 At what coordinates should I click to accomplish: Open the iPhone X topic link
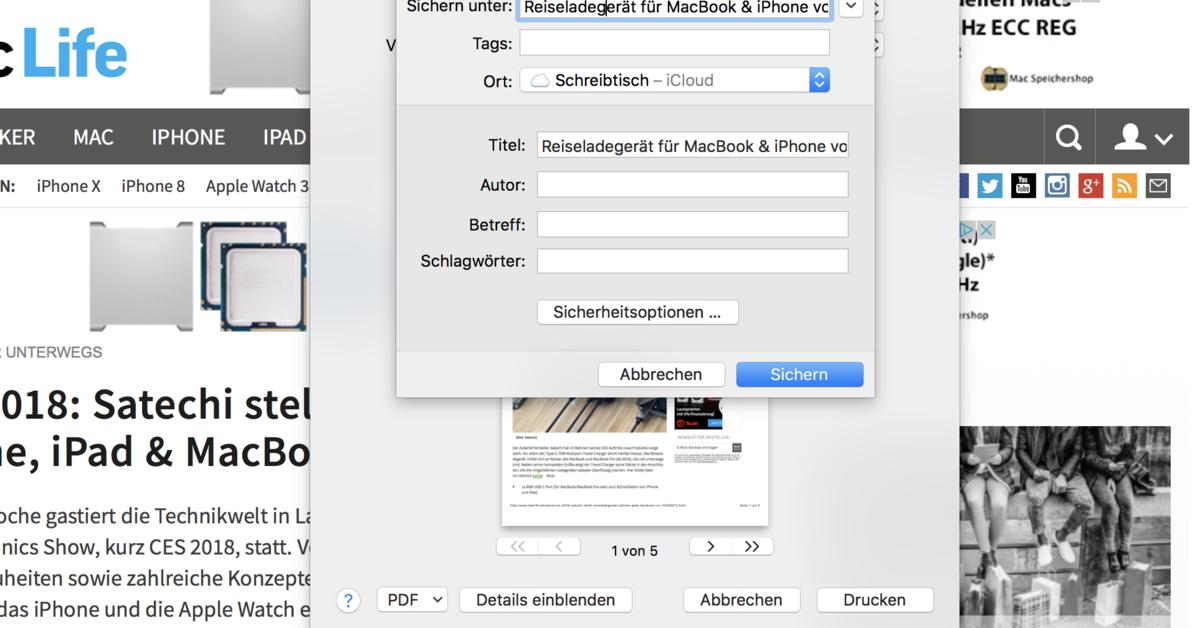[68, 186]
